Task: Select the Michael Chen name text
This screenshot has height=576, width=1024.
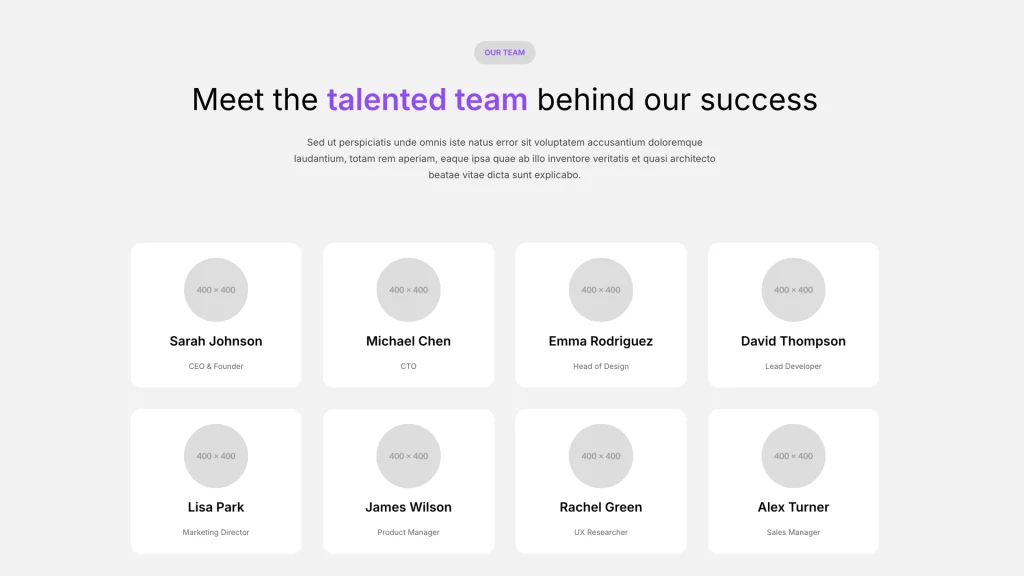Action: coord(408,341)
